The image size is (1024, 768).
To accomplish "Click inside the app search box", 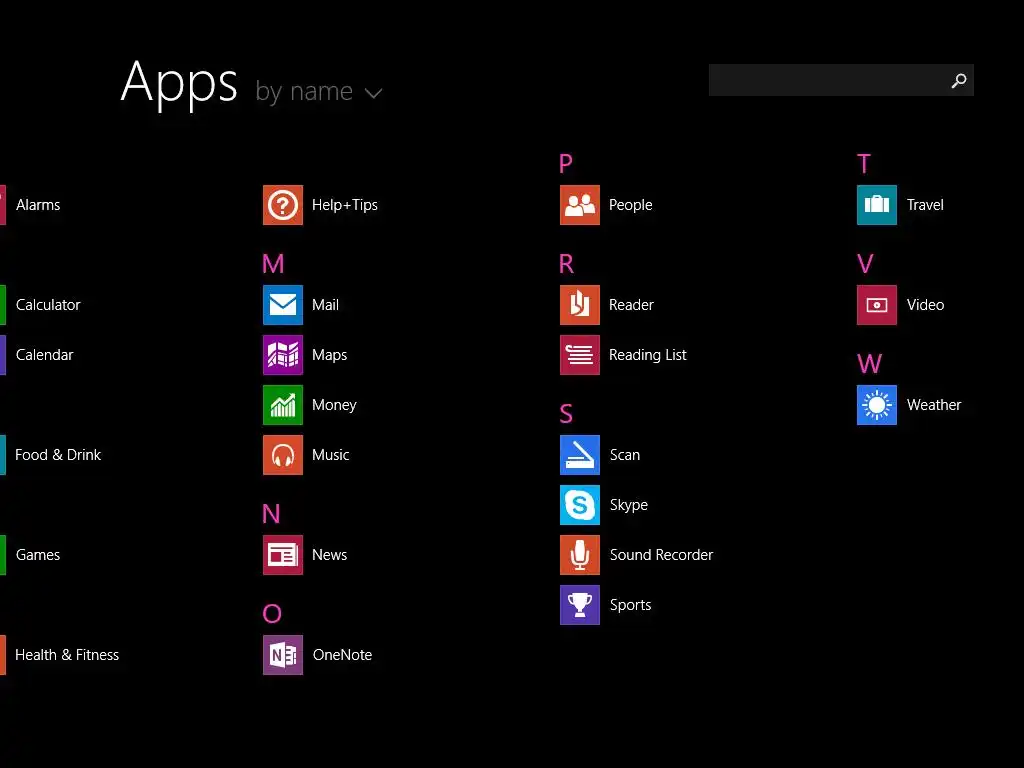I will click(841, 80).
